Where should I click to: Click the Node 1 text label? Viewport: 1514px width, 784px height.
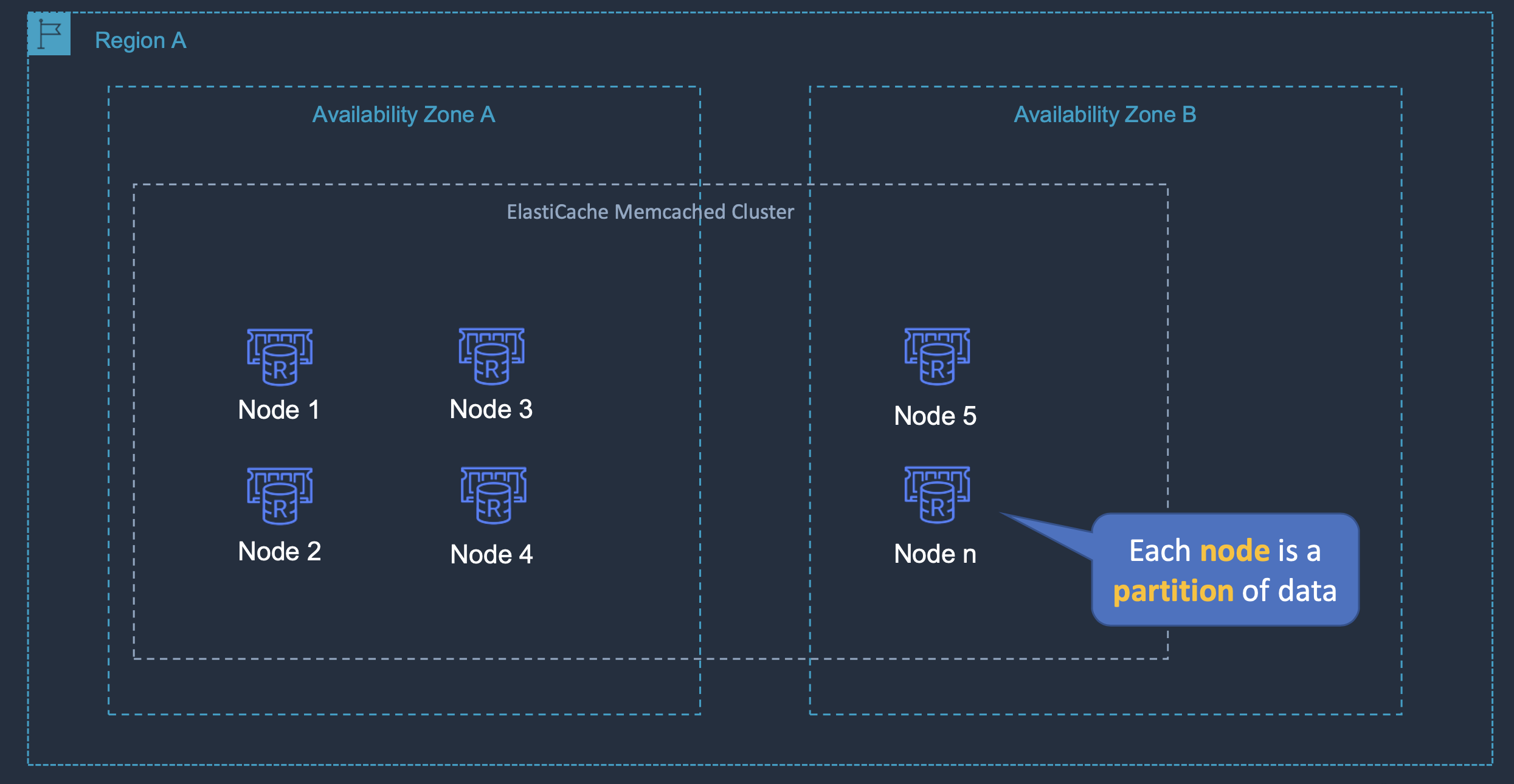(x=279, y=410)
